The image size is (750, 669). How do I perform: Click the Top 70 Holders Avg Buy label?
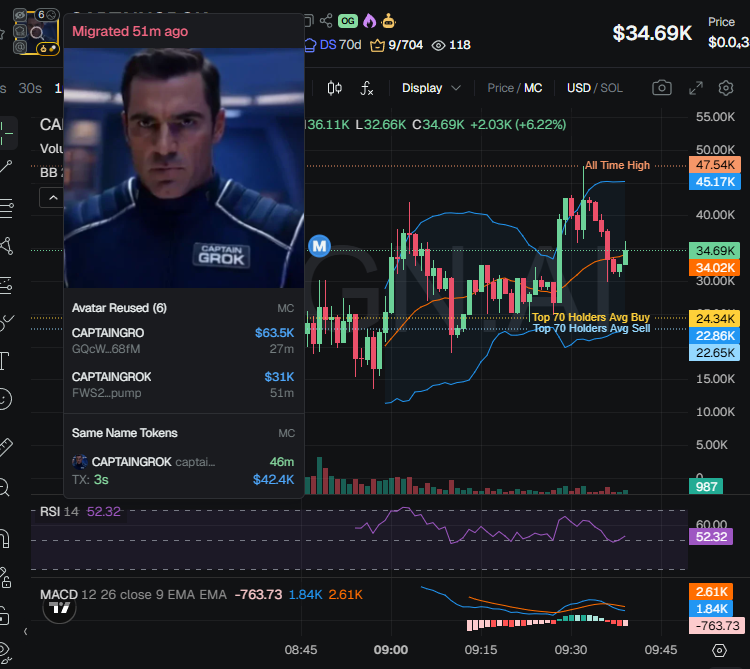tap(591, 318)
